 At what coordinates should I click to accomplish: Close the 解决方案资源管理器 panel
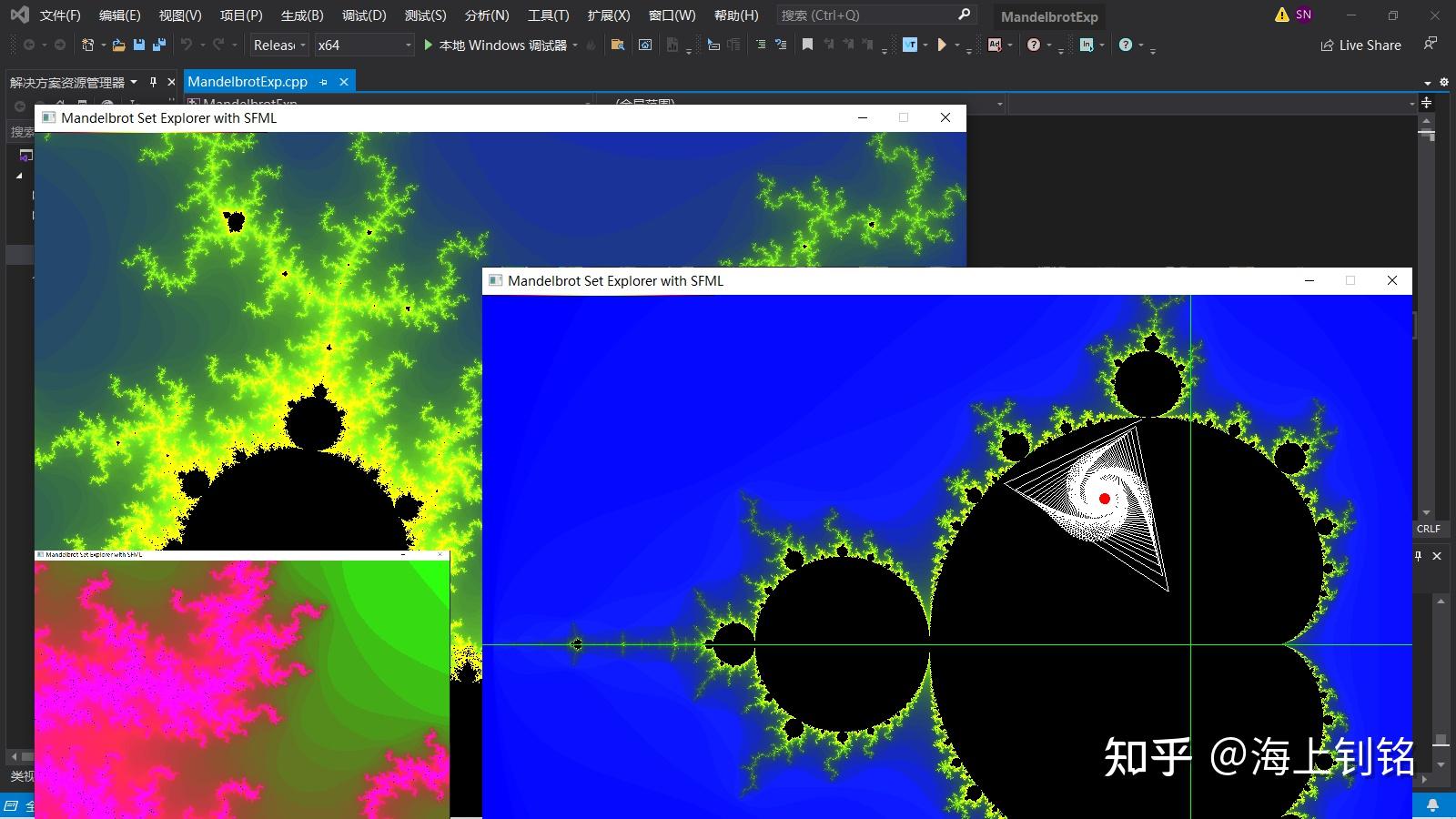click(x=171, y=82)
